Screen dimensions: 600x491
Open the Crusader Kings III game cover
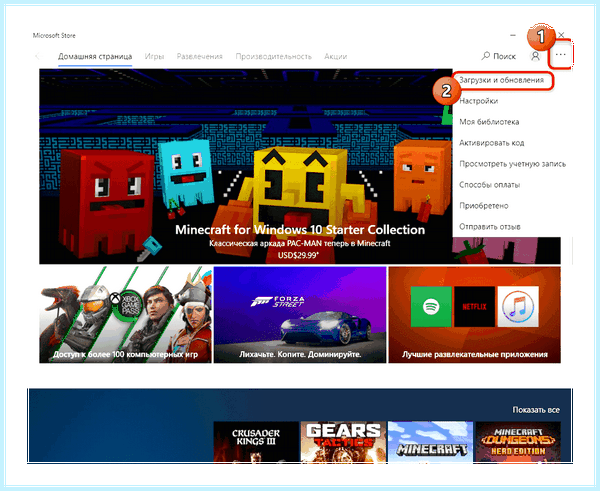click(x=256, y=442)
